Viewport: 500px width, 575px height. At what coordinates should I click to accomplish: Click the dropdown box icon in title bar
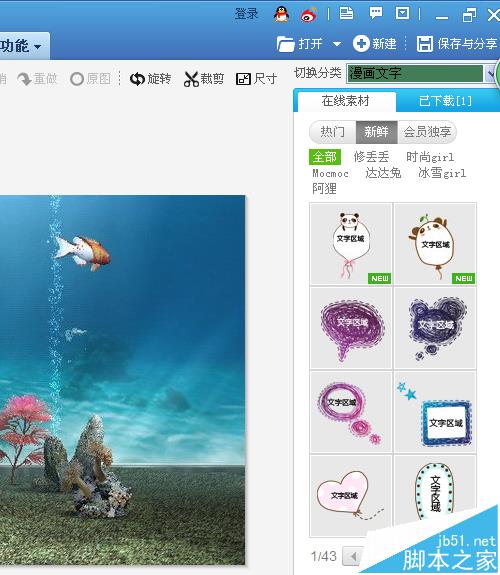[403, 14]
